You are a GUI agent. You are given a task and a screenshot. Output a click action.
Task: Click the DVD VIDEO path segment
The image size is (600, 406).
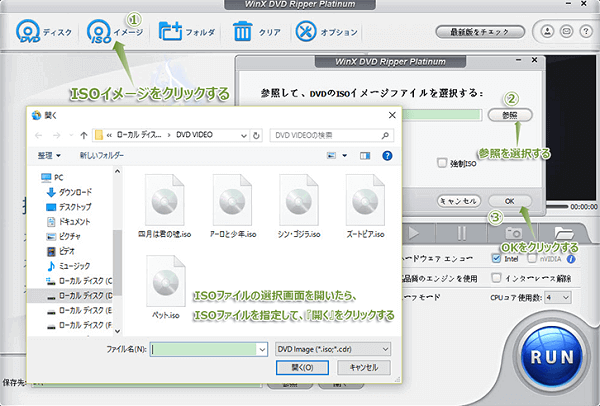pos(194,135)
